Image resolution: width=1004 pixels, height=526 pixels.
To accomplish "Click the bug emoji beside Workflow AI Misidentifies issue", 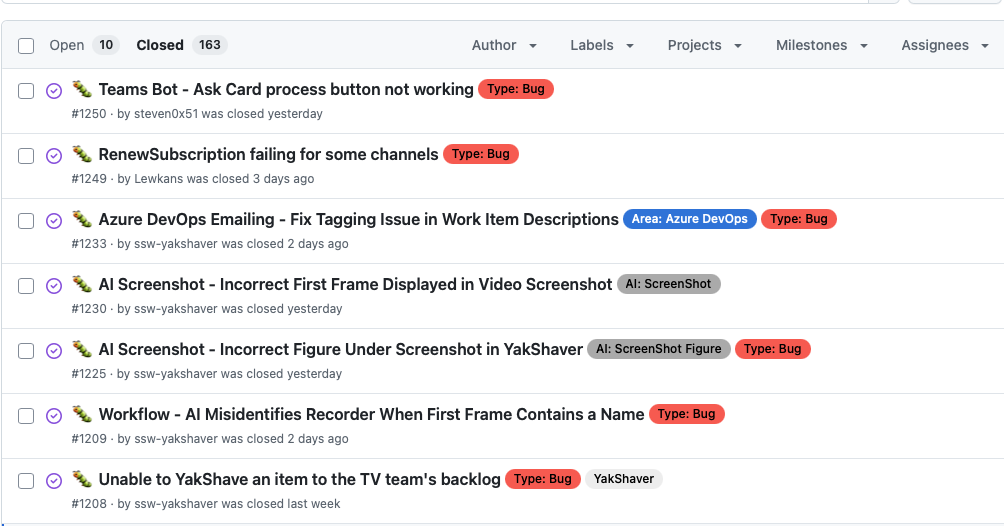I will (82, 414).
